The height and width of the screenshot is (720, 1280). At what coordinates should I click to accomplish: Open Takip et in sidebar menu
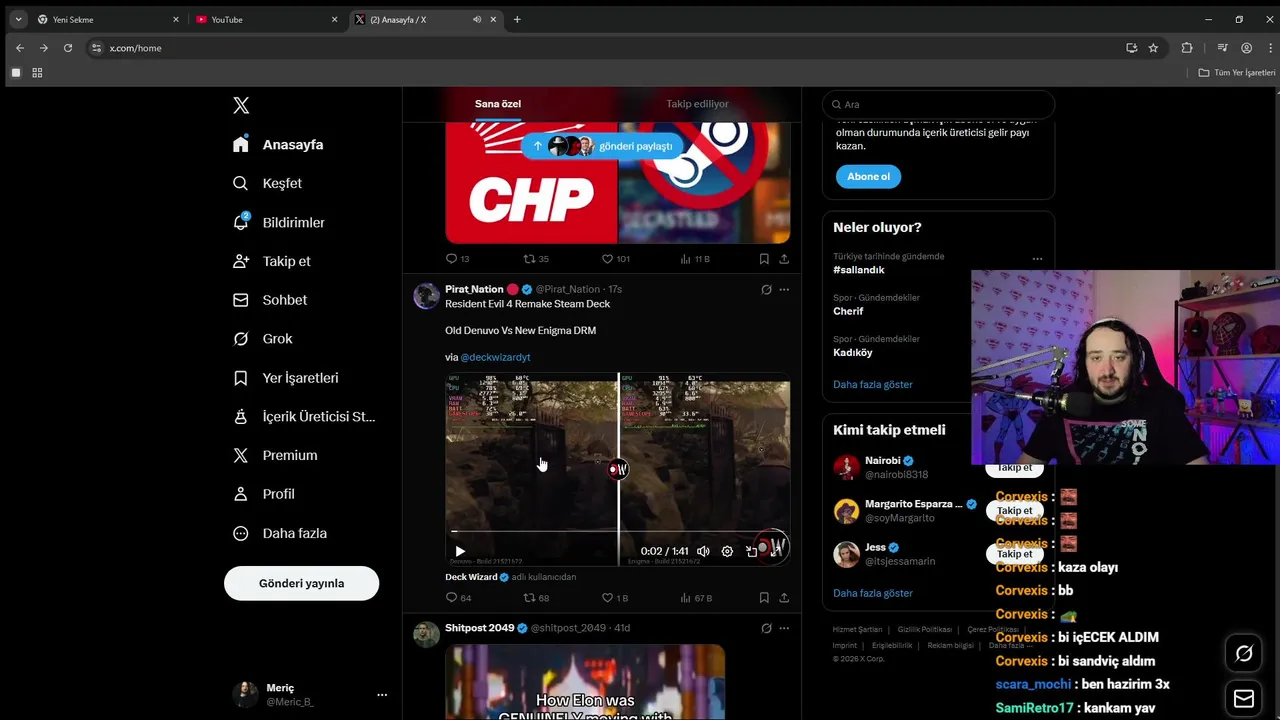tap(272, 261)
